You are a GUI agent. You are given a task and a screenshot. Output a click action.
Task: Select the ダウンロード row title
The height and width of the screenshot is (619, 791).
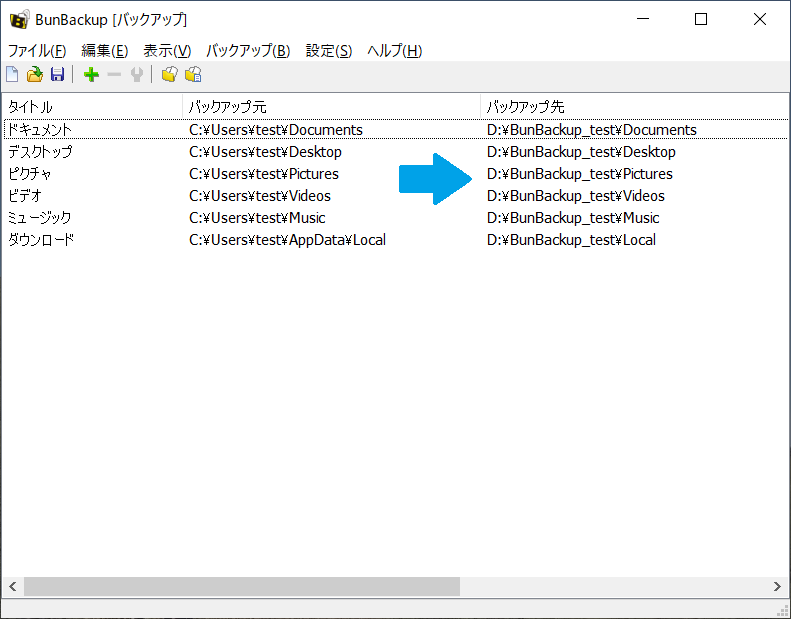point(41,240)
